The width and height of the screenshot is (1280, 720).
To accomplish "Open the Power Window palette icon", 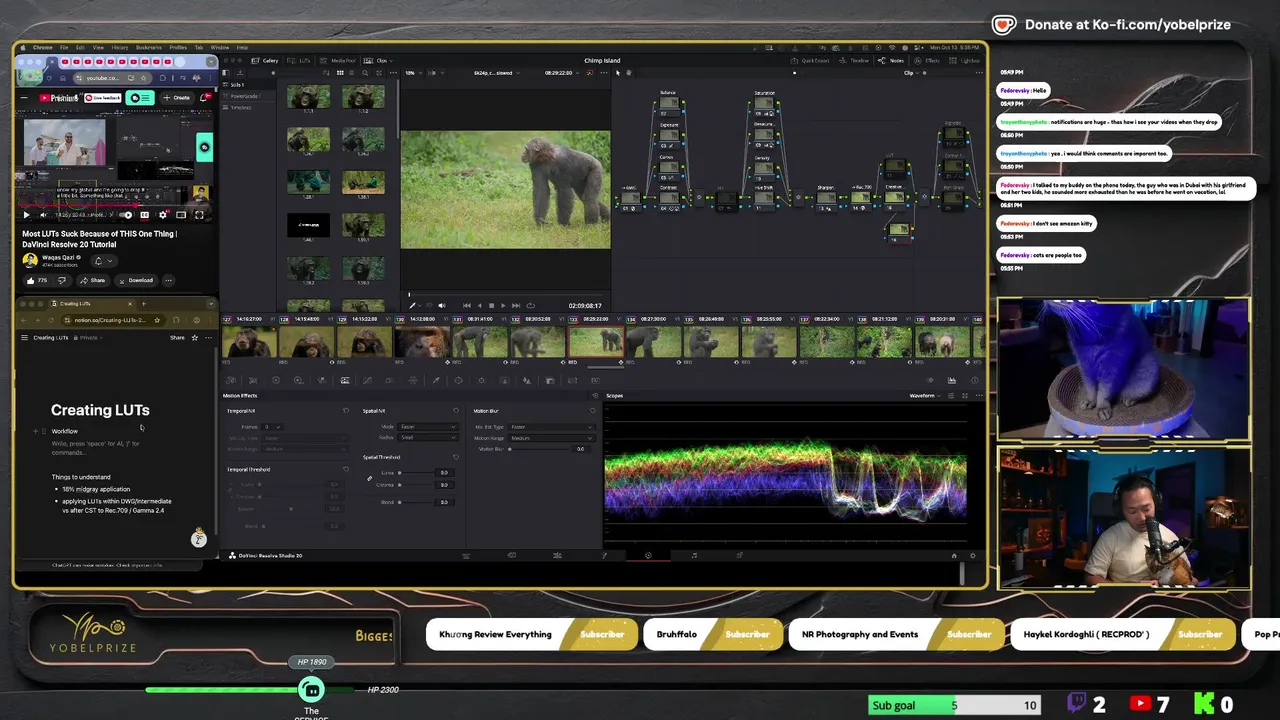I will click(x=458, y=380).
